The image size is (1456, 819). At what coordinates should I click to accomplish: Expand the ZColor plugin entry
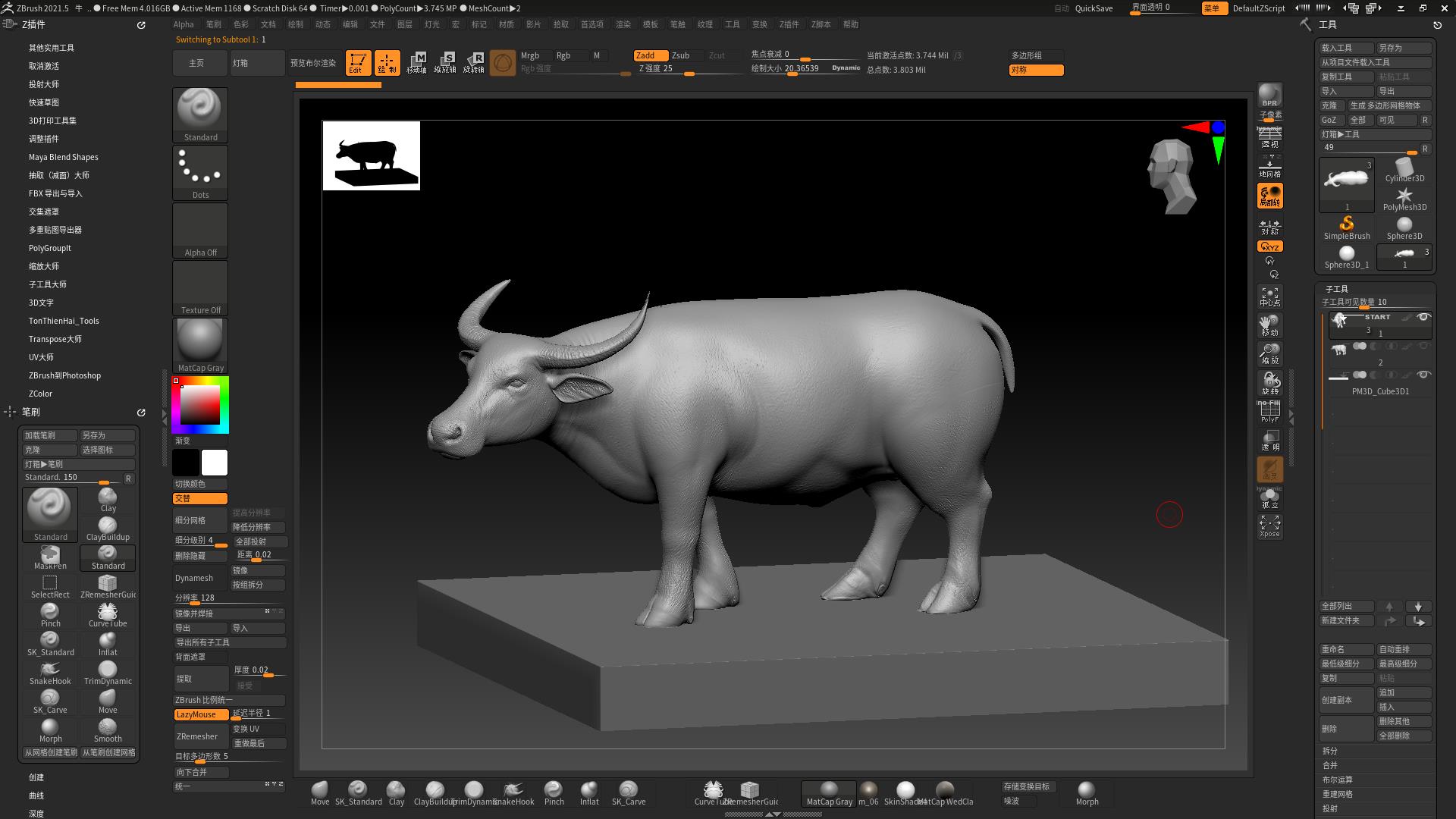click(x=40, y=394)
